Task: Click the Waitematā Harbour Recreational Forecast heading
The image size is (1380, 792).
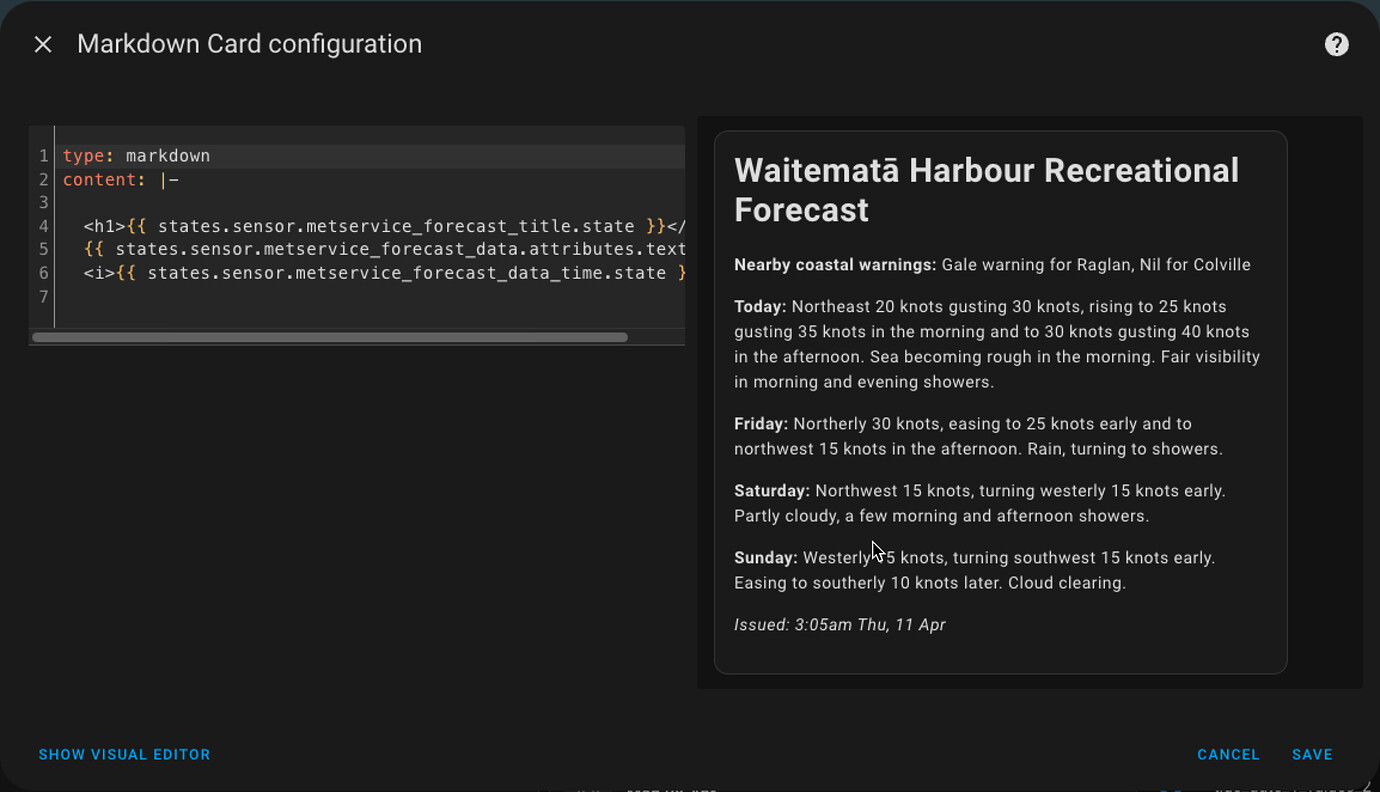Action: tap(986, 190)
